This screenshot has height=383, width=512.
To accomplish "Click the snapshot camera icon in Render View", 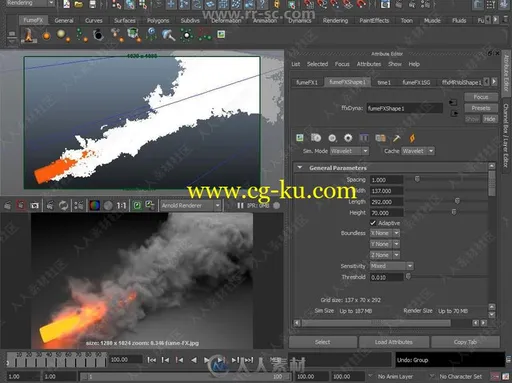I will coord(35,206).
